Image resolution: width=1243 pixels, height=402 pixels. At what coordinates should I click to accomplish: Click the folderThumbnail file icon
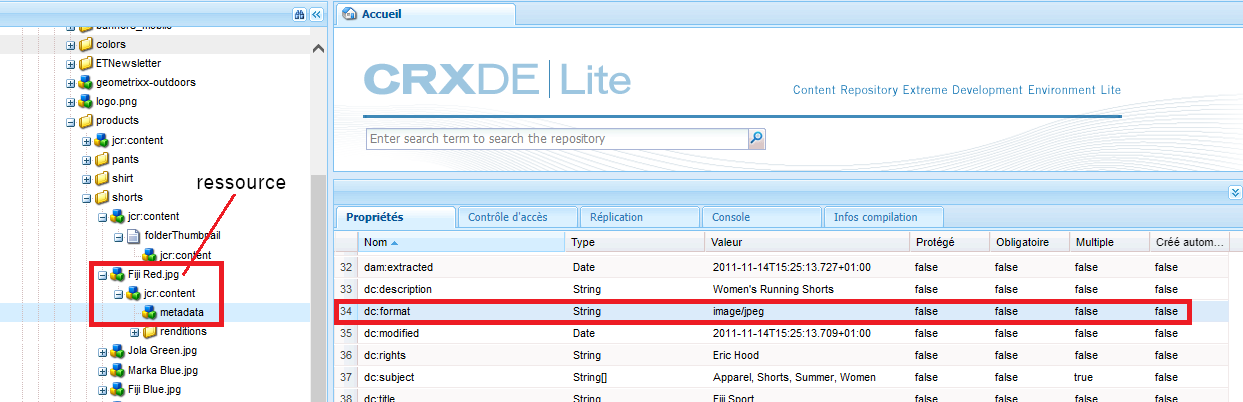click(x=134, y=236)
